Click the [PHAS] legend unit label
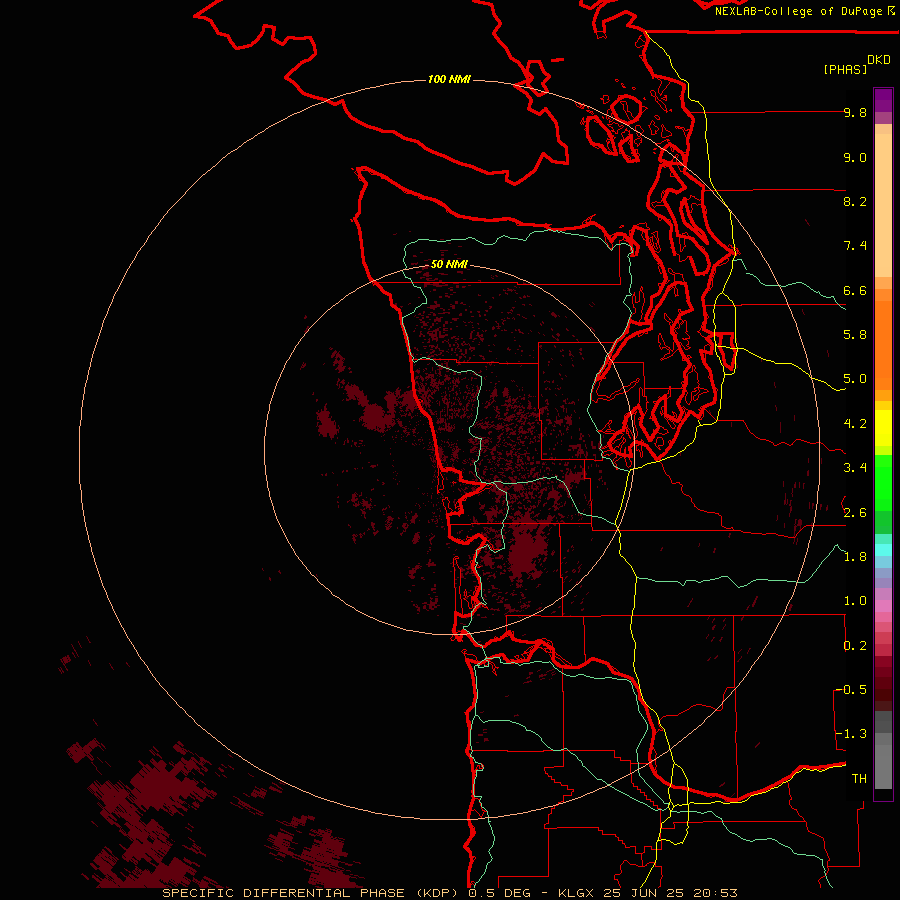 point(845,69)
